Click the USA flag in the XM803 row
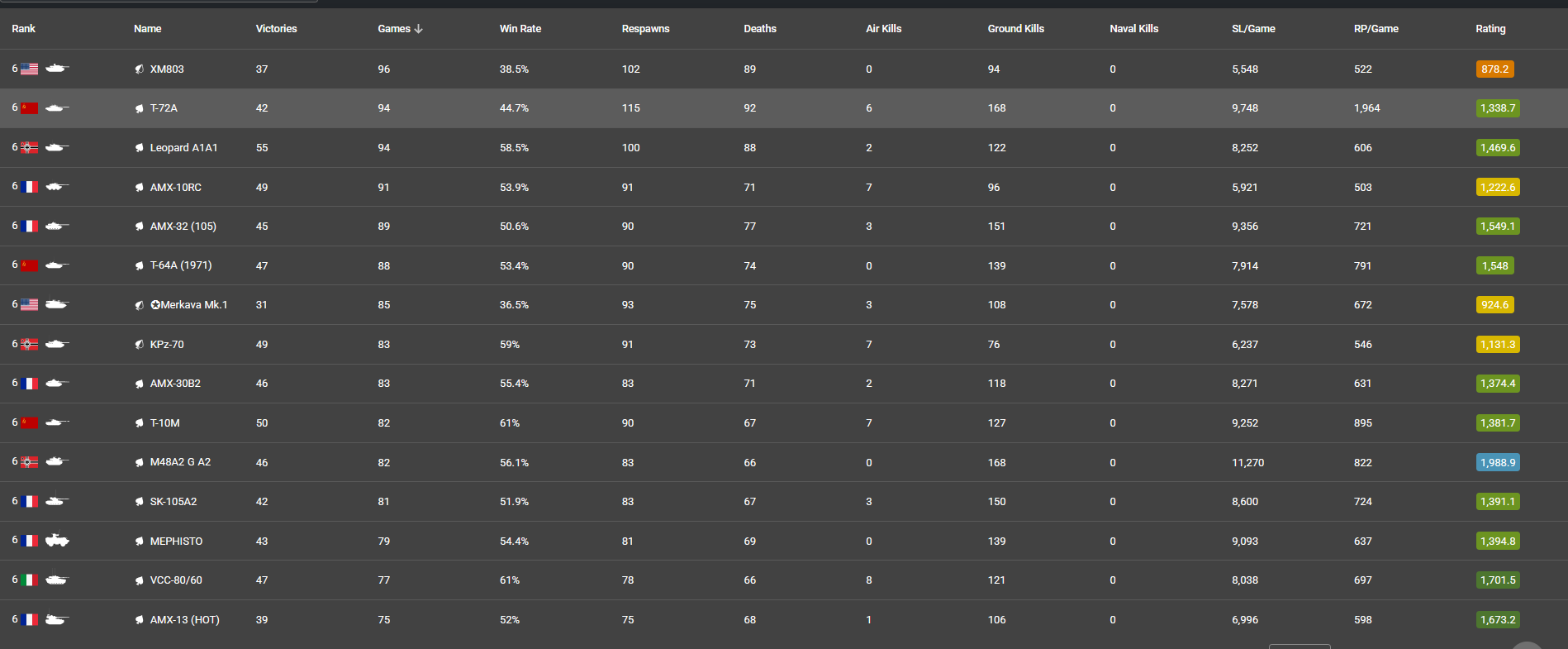1568x649 pixels. 30,69
